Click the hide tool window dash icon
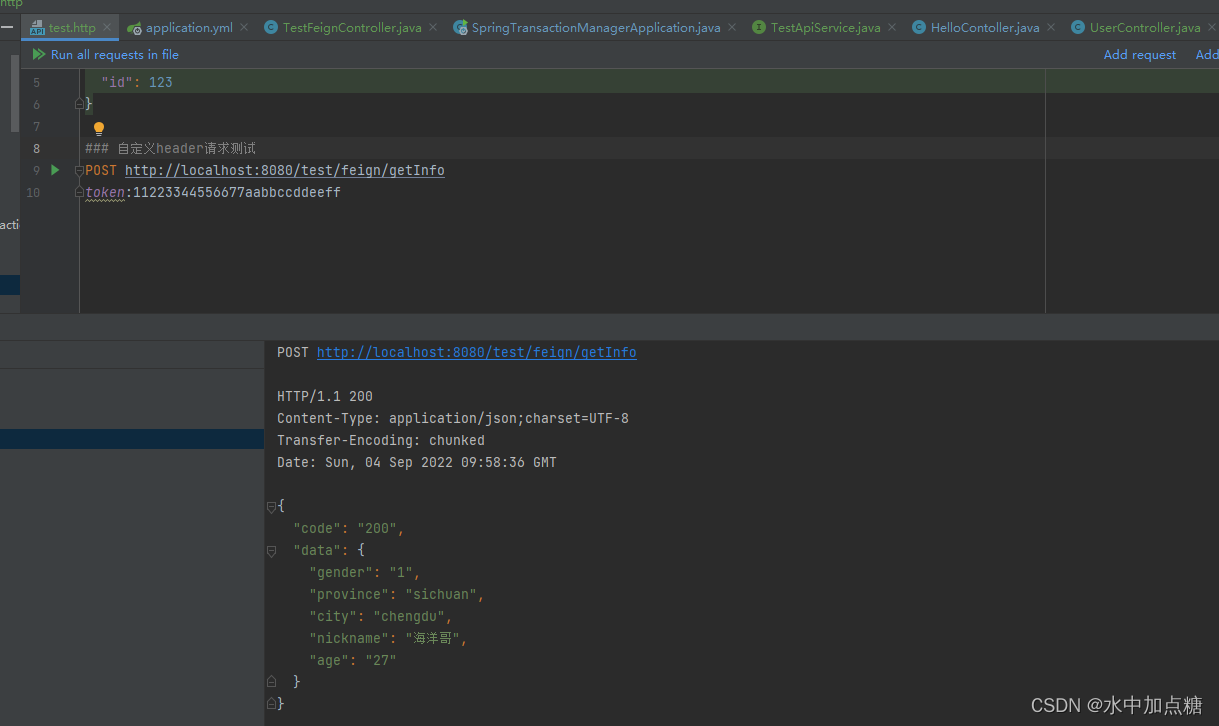Screen dimensions: 1219x726 click(x=6, y=27)
